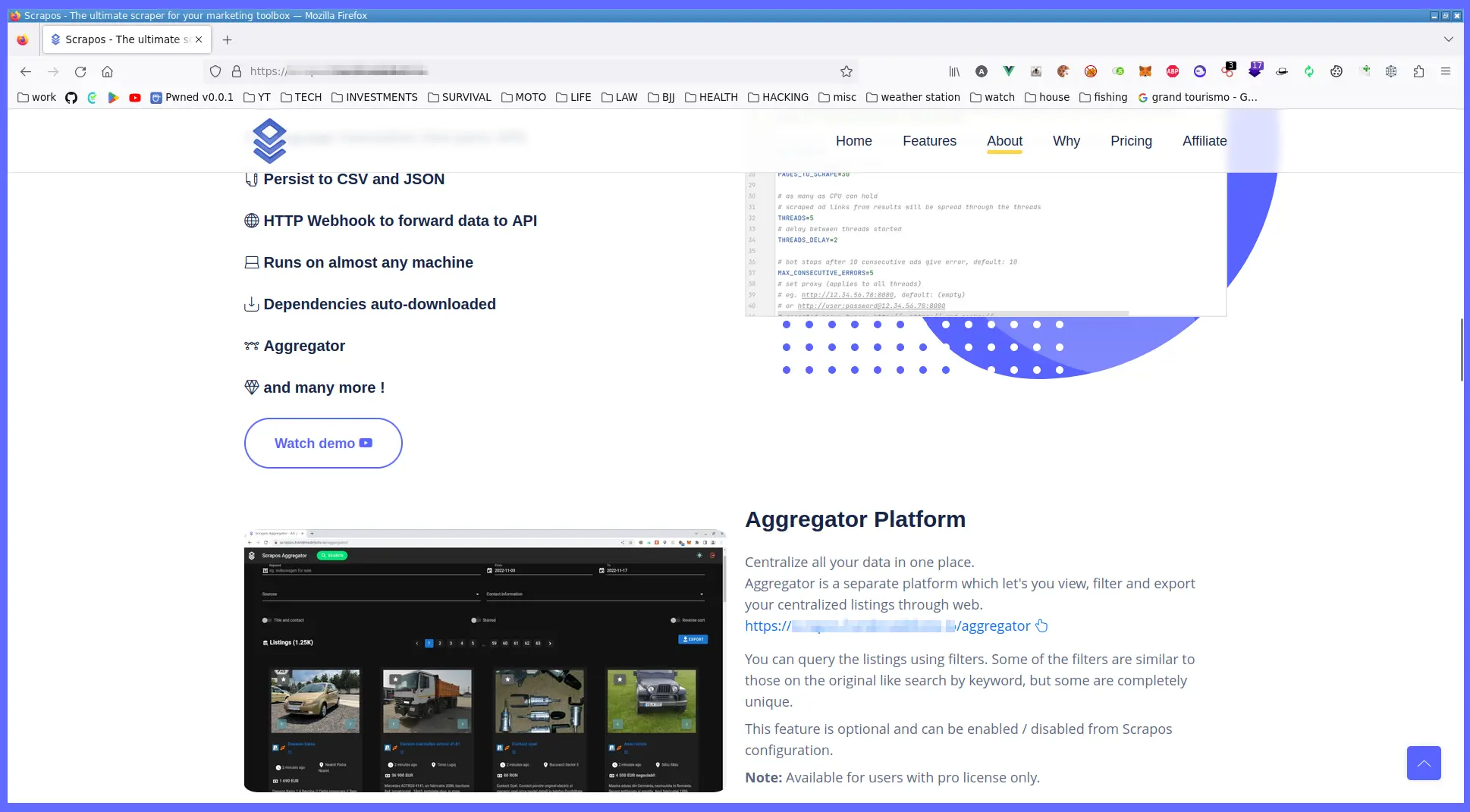Click the Aggregator screenshot thumbnail
Viewport: 1470px width, 812px height.
coord(484,660)
